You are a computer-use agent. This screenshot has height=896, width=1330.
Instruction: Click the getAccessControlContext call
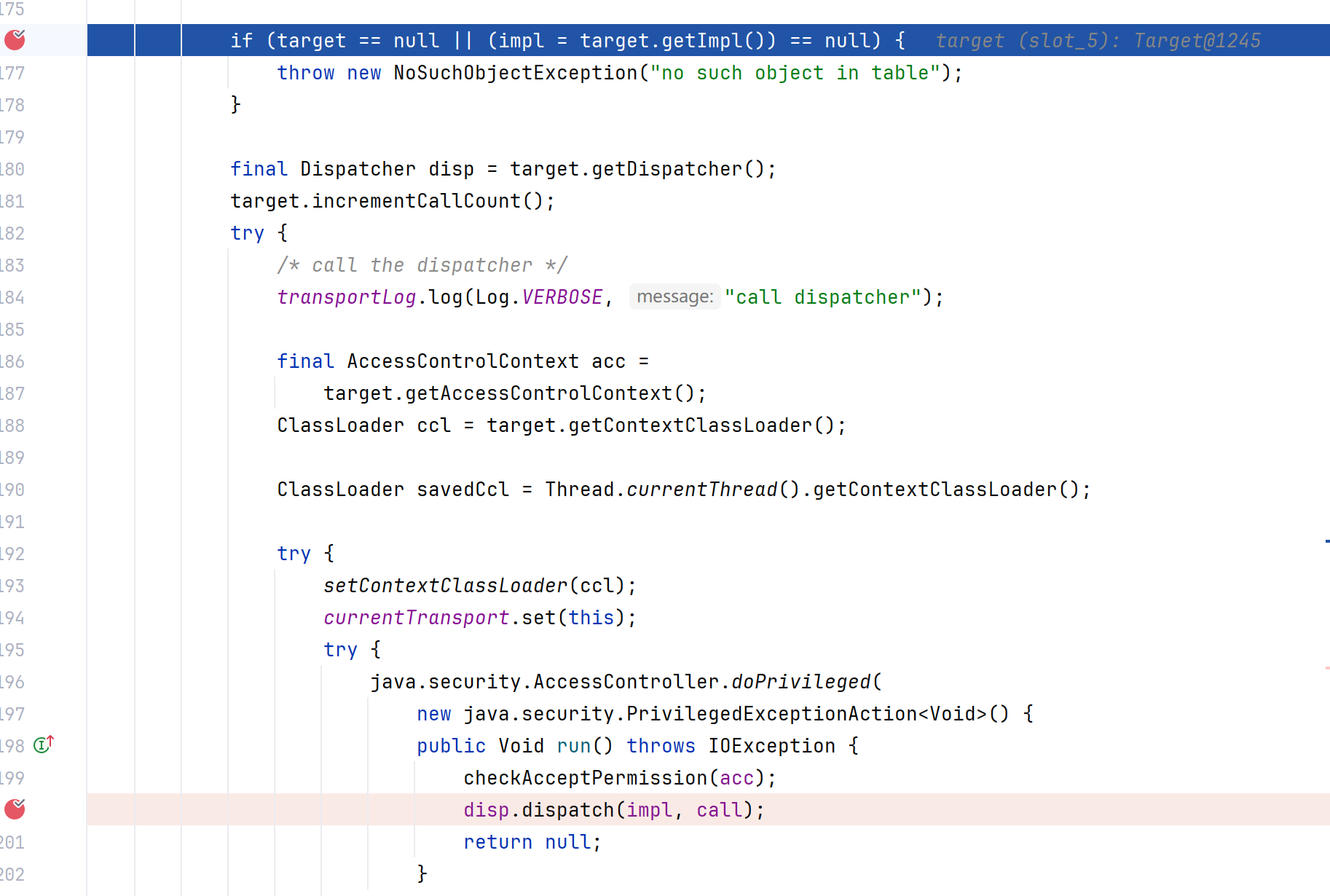click(539, 393)
